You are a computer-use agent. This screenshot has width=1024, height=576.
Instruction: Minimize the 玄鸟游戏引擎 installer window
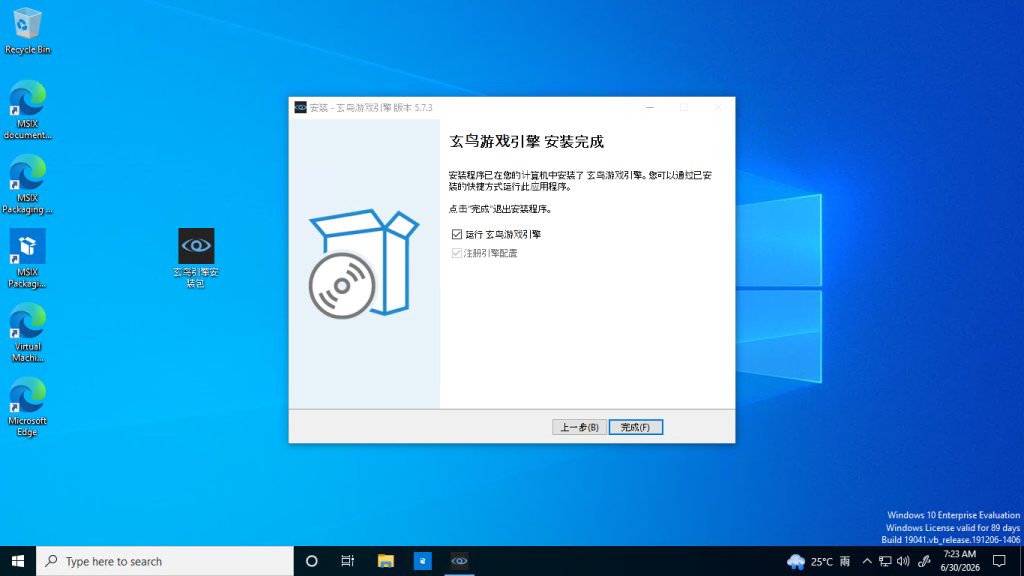(x=650, y=108)
